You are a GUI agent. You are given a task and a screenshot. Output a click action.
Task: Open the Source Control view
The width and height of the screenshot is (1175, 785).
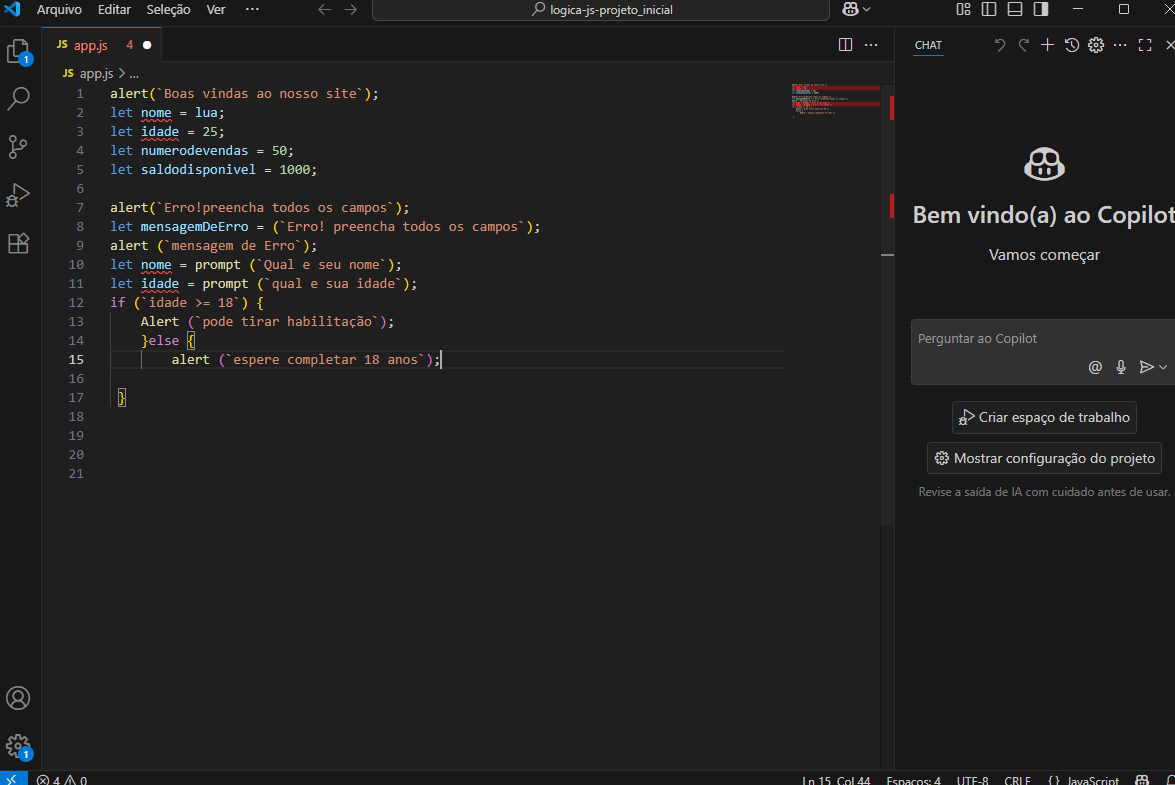(x=18, y=147)
